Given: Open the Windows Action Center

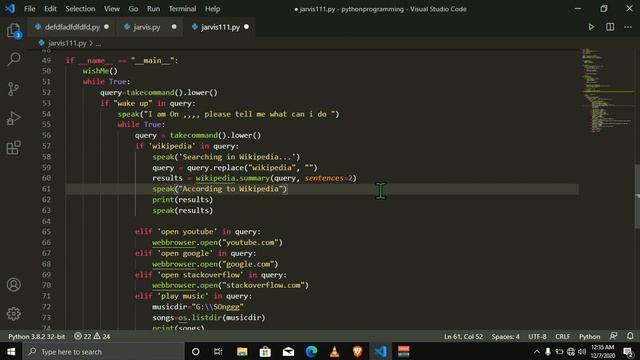Looking at the screenshot, I should pos(628,351).
